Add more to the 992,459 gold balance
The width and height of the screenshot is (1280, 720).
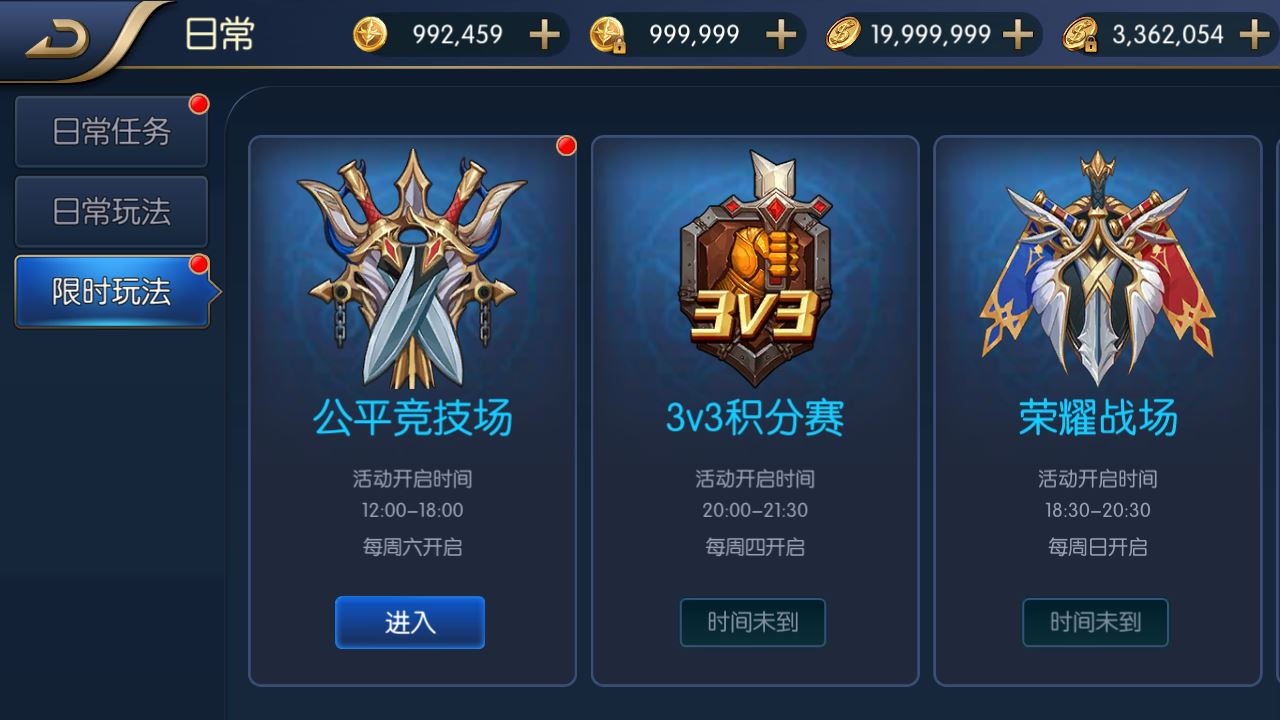point(544,35)
